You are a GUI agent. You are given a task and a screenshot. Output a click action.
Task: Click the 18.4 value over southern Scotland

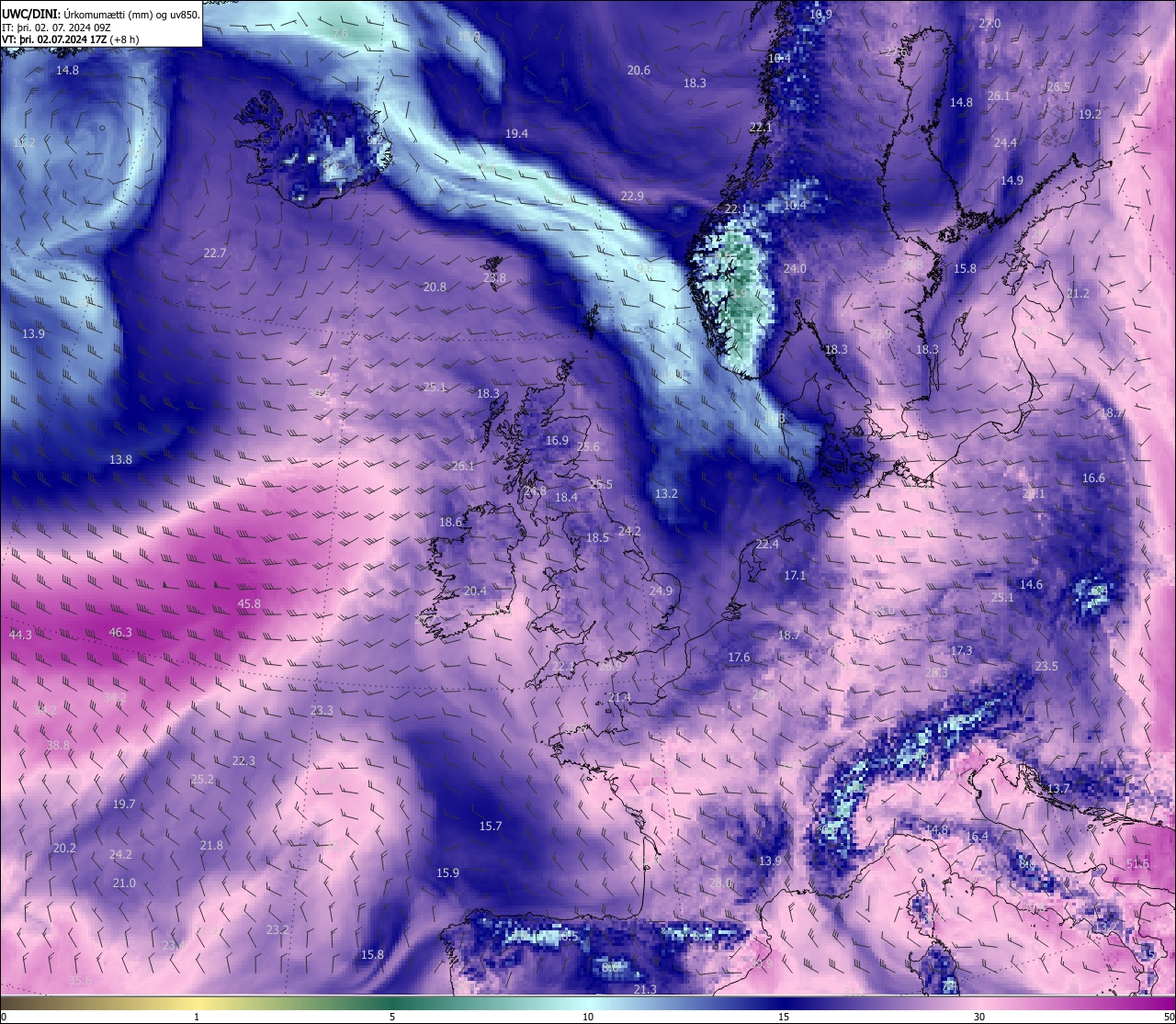(x=566, y=497)
